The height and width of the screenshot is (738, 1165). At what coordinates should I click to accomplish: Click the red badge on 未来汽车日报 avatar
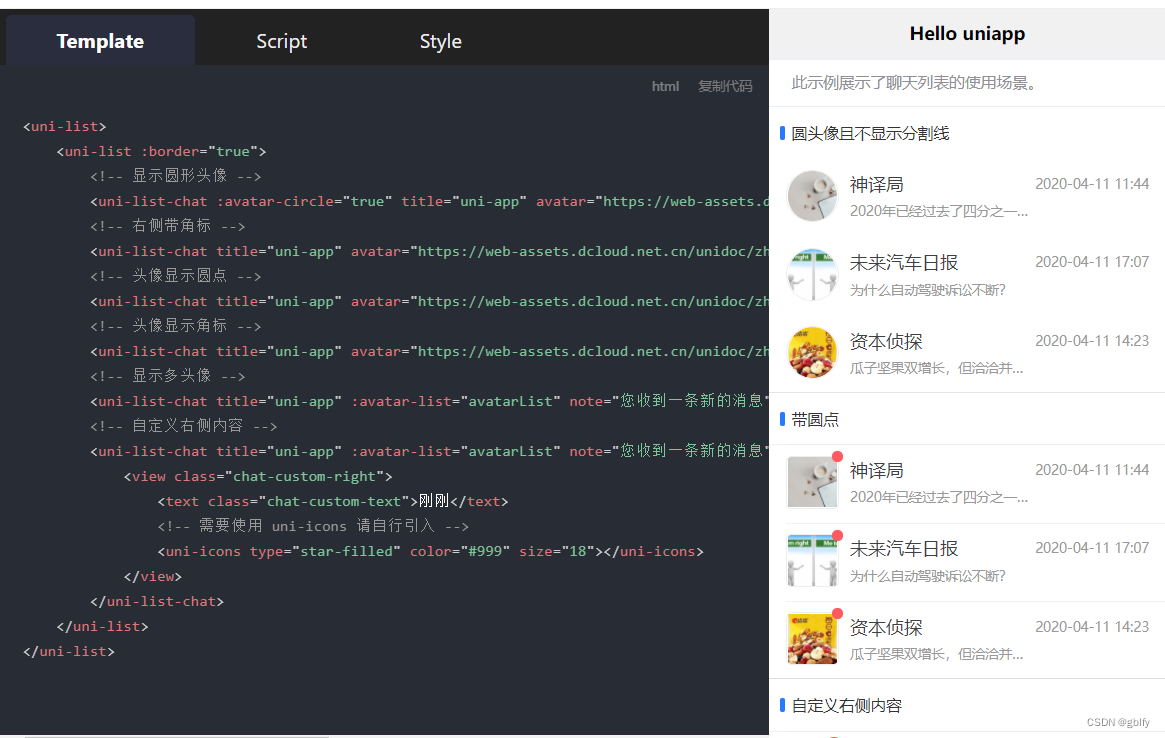click(x=837, y=535)
